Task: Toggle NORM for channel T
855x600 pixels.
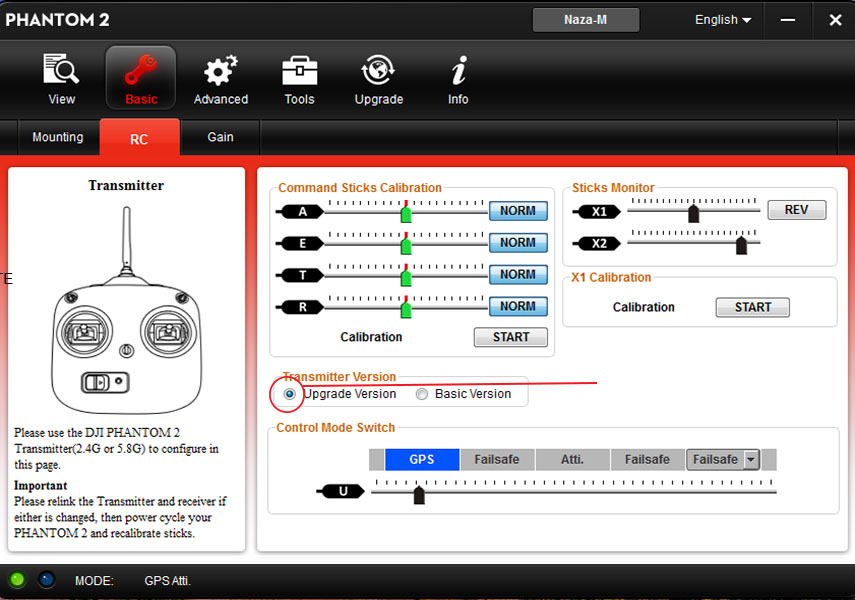Action: [518, 274]
